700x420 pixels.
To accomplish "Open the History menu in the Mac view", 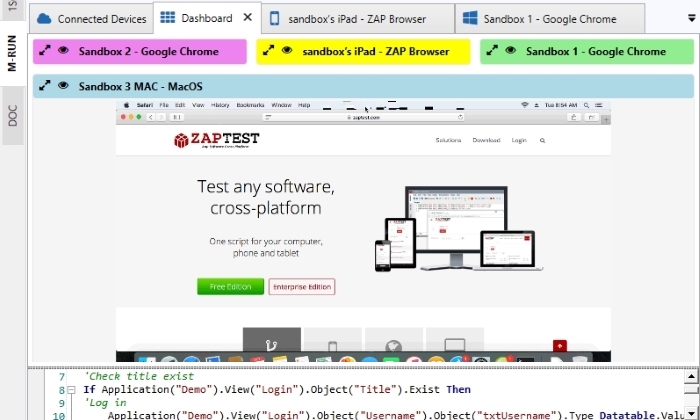I will (220, 105).
